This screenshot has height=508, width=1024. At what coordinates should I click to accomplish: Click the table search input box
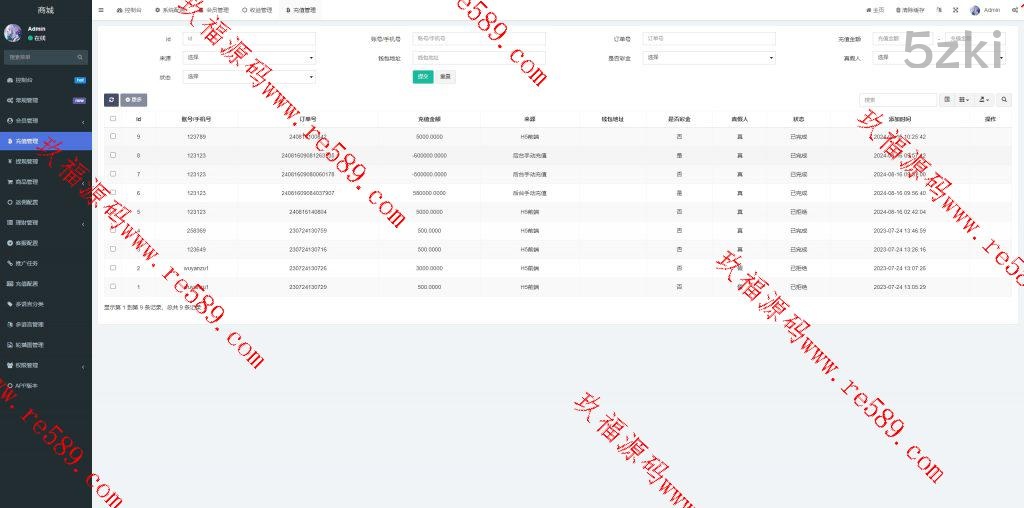tap(898, 99)
